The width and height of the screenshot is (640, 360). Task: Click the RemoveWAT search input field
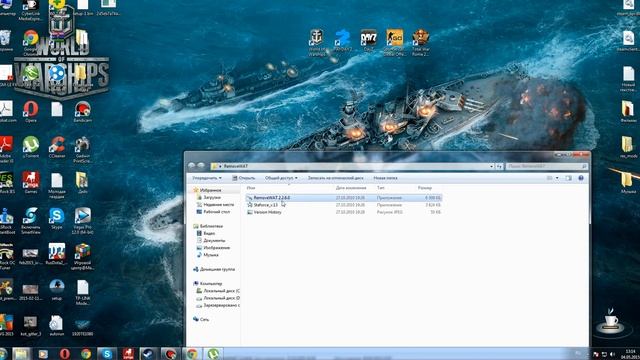coord(547,166)
